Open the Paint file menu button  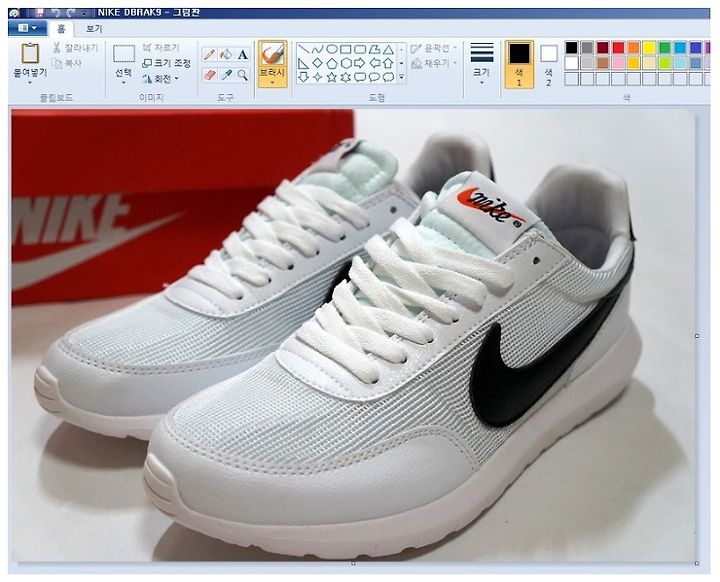click(27, 28)
